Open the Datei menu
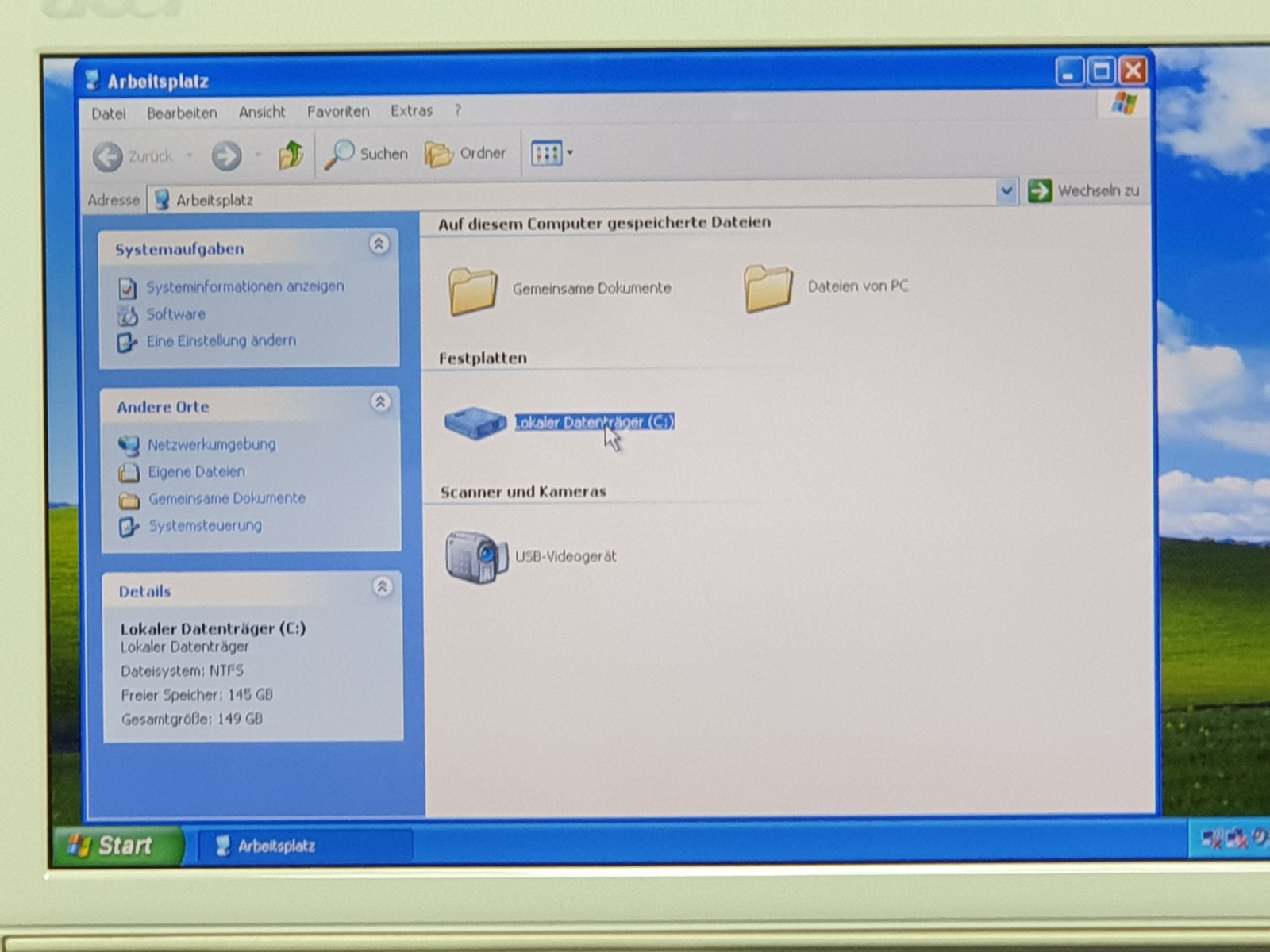This screenshot has width=1270, height=952. tap(109, 113)
